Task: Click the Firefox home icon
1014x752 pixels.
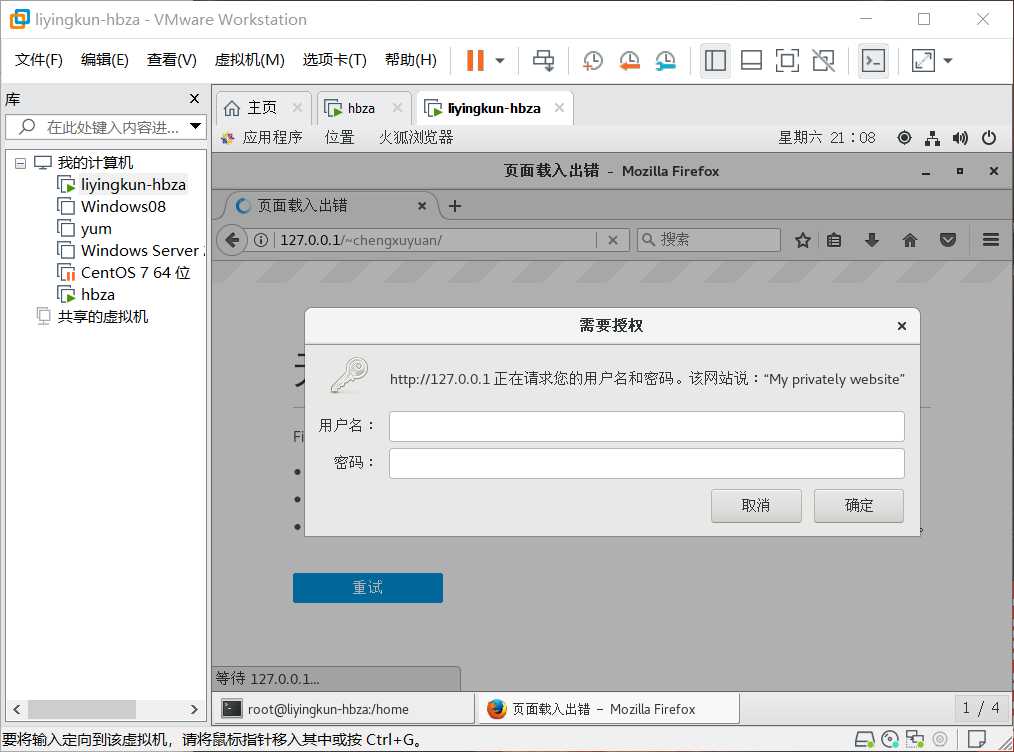Action: (910, 240)
